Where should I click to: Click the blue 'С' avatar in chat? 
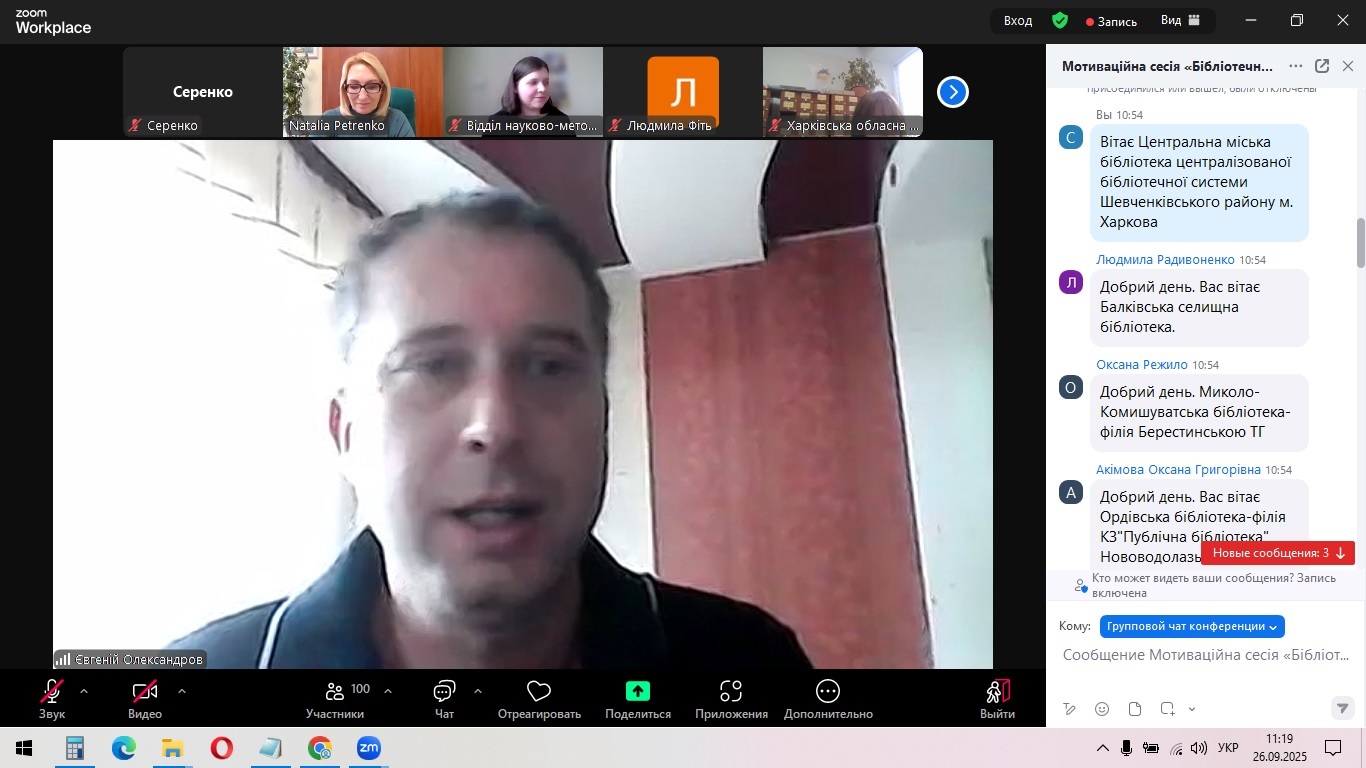(1071, 137)
